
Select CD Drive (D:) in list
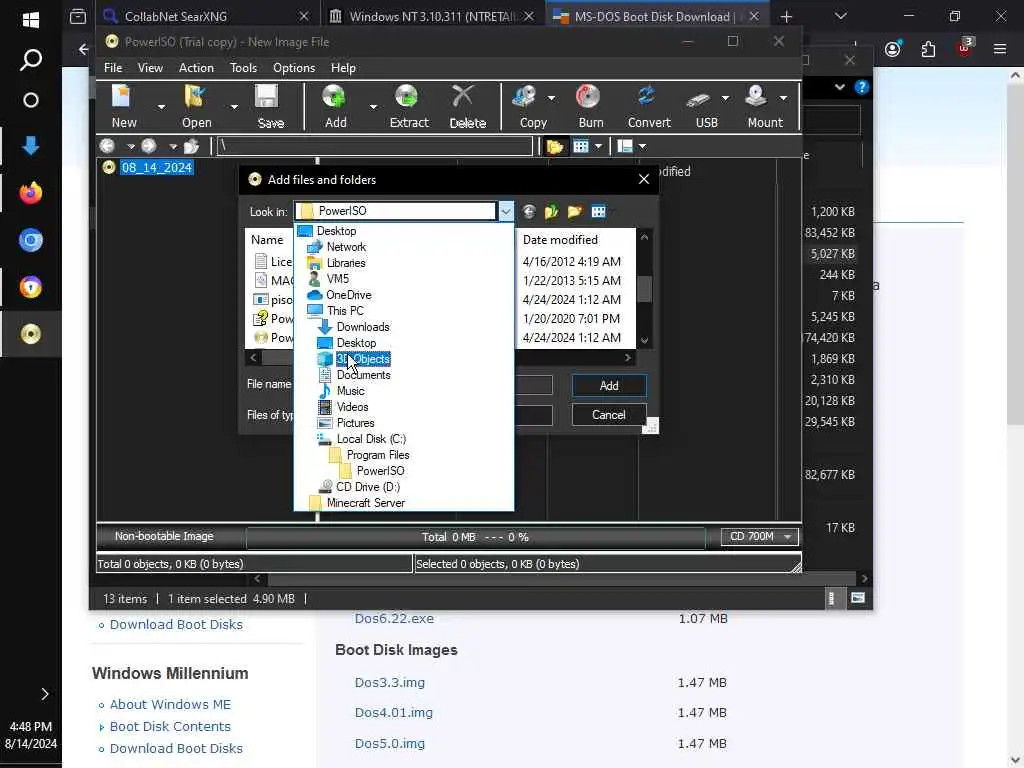368,487
